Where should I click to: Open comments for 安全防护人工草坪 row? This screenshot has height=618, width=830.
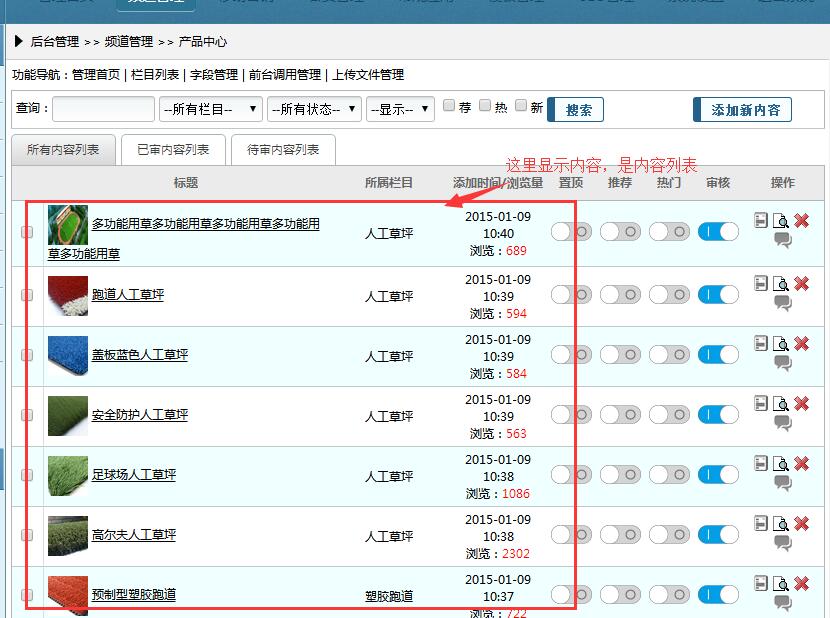[783, 423]
